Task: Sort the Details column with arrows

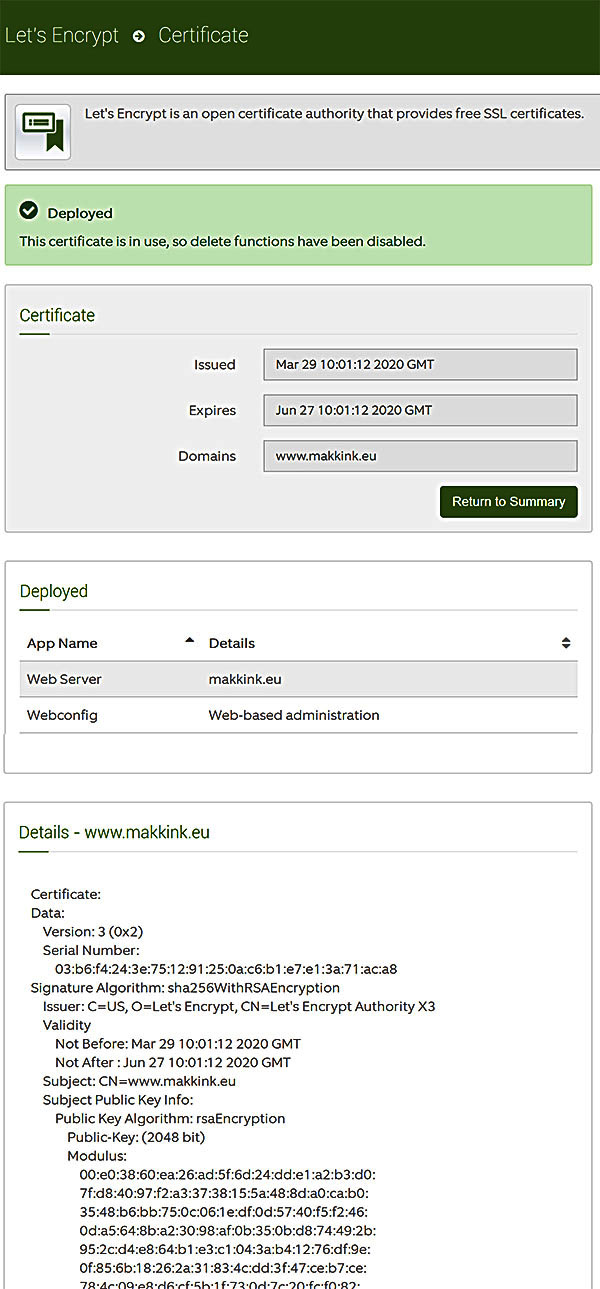Action: coord(566,643)
